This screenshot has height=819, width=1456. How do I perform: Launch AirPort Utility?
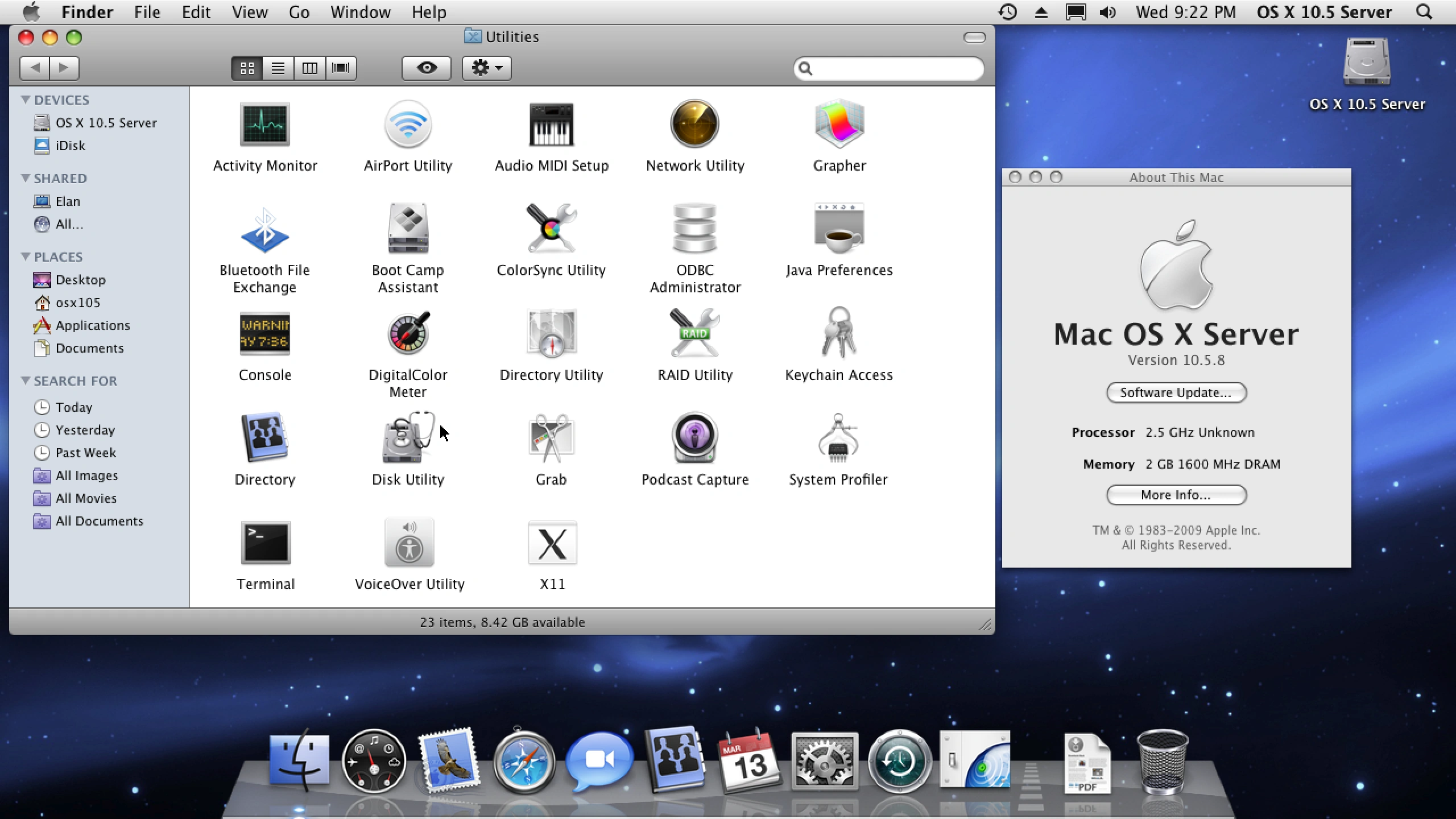[x=408, y=124]
